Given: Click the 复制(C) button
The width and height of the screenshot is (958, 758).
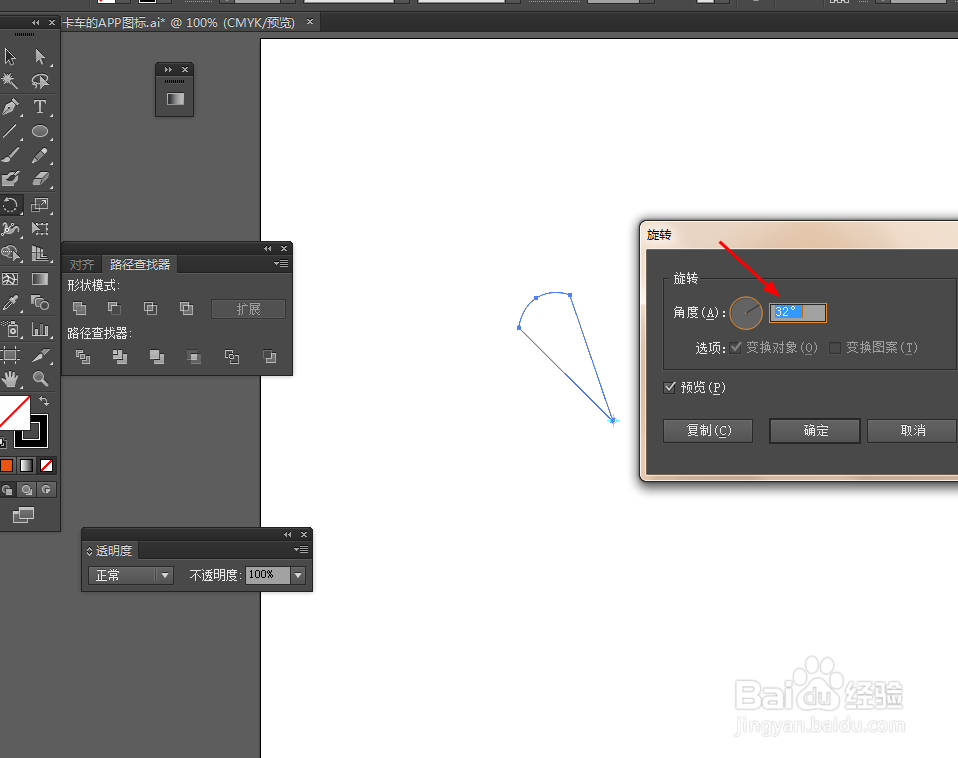Looking at the screenshot, I should pos(708,431).
